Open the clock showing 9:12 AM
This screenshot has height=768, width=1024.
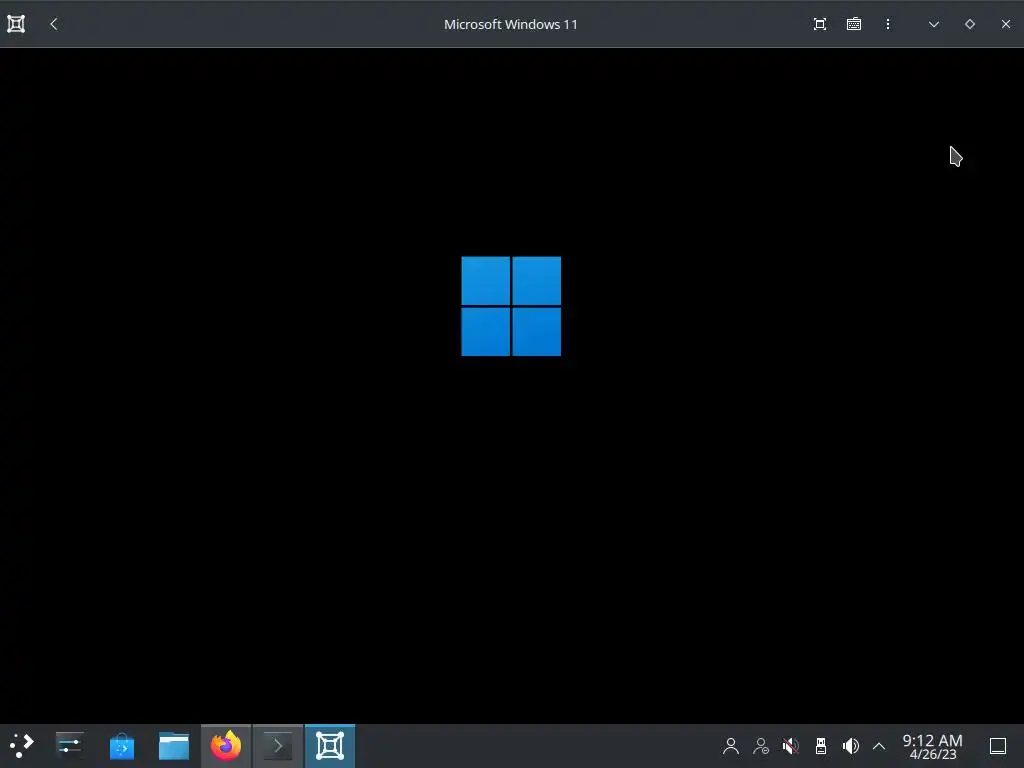coord(933,746)
